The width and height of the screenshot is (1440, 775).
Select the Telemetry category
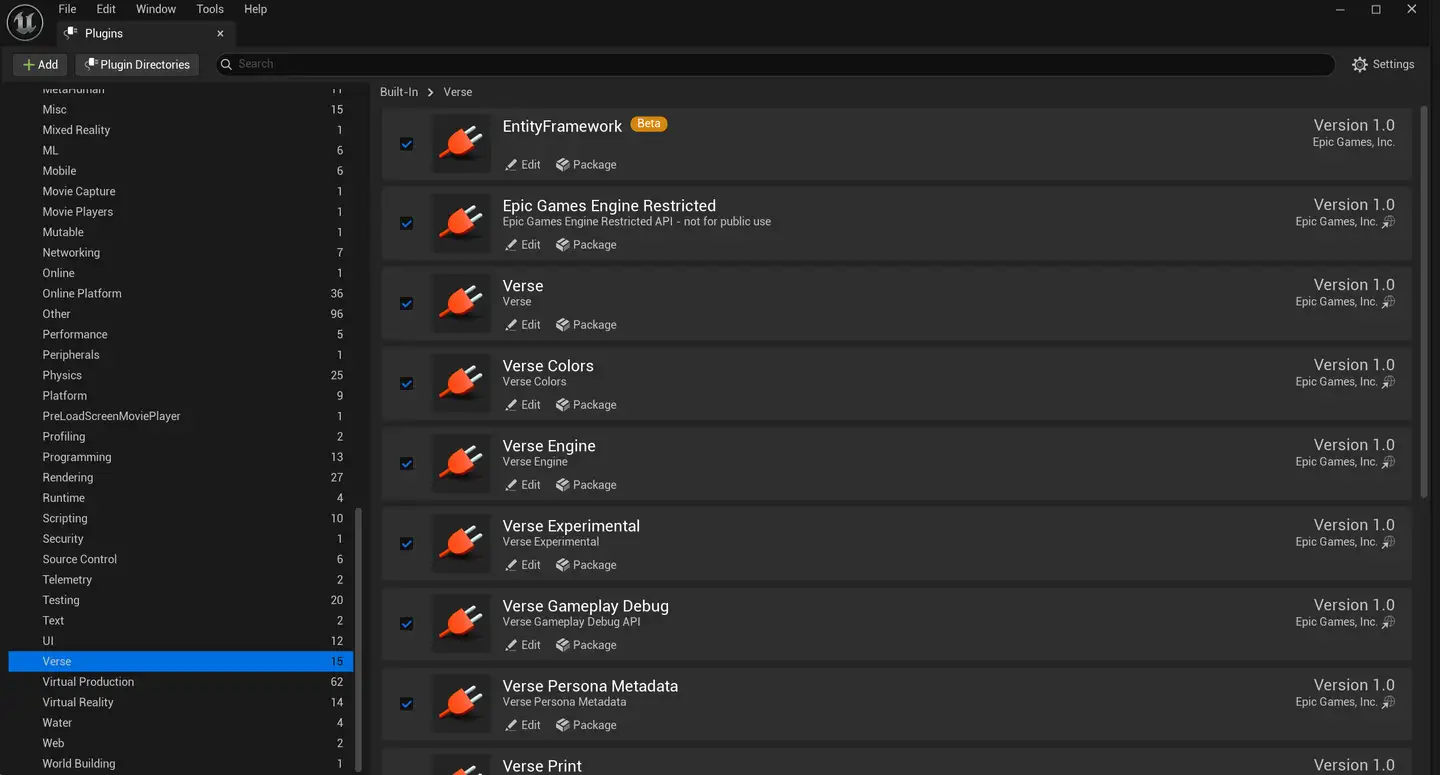(x=181, y=580)
